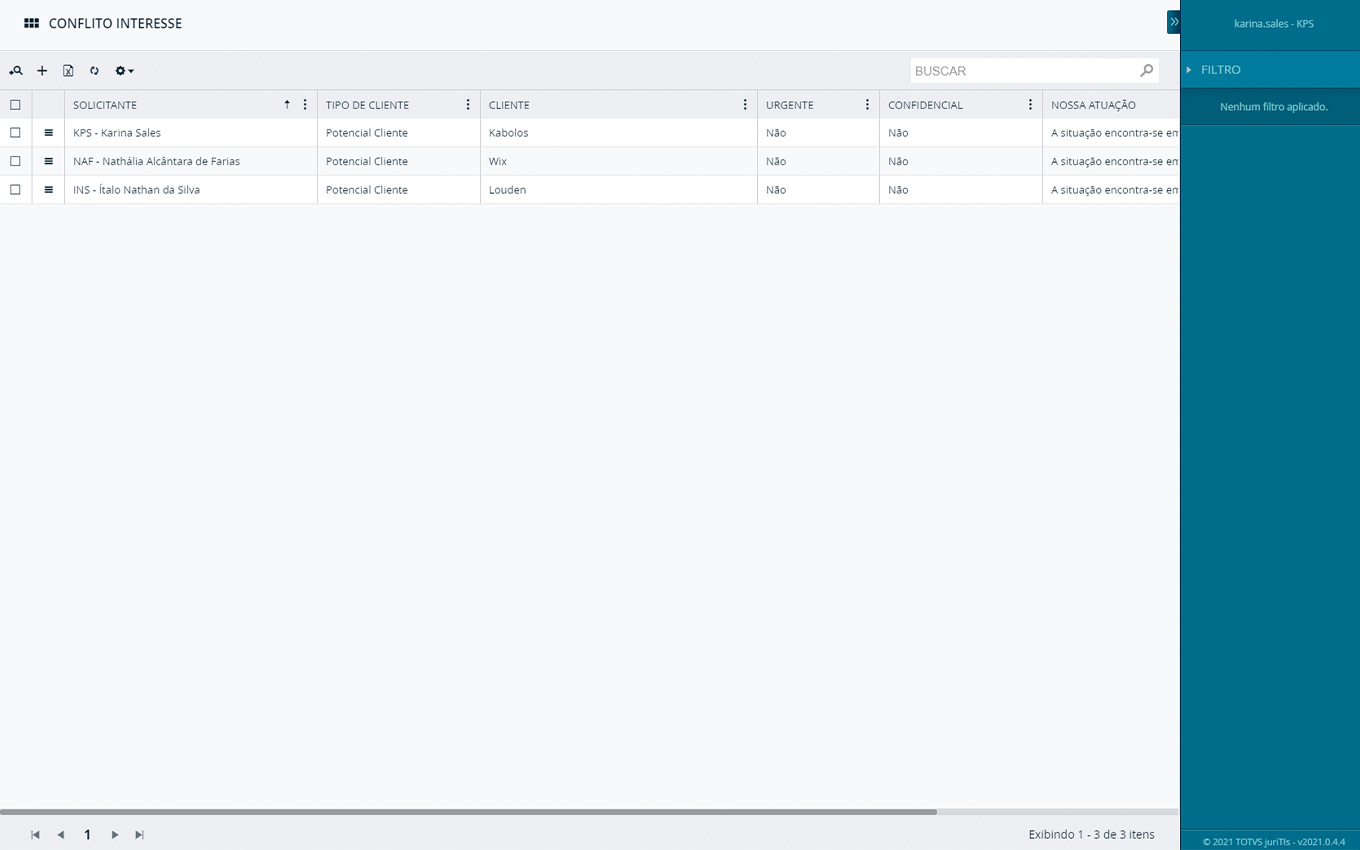Open SOLICITANTE column options menu

pyautogui.click(x=305, y=105)
